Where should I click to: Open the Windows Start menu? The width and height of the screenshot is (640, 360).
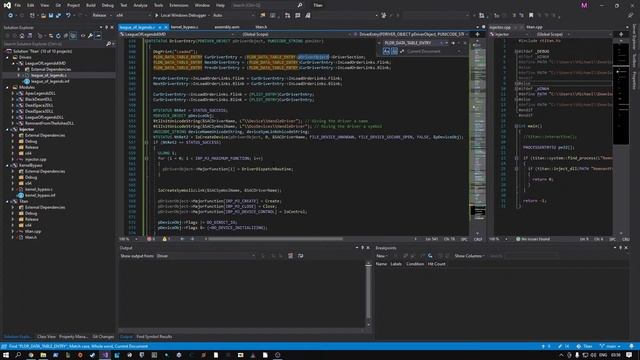pyautogui.click(x=6, y=355)
